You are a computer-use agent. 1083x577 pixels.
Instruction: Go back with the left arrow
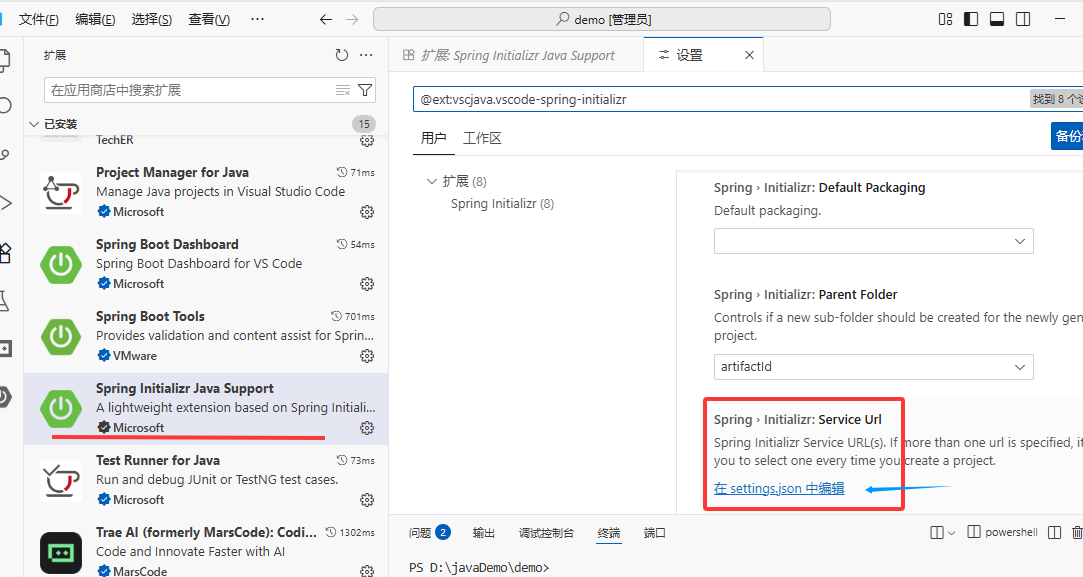click(x=326, y=19)
